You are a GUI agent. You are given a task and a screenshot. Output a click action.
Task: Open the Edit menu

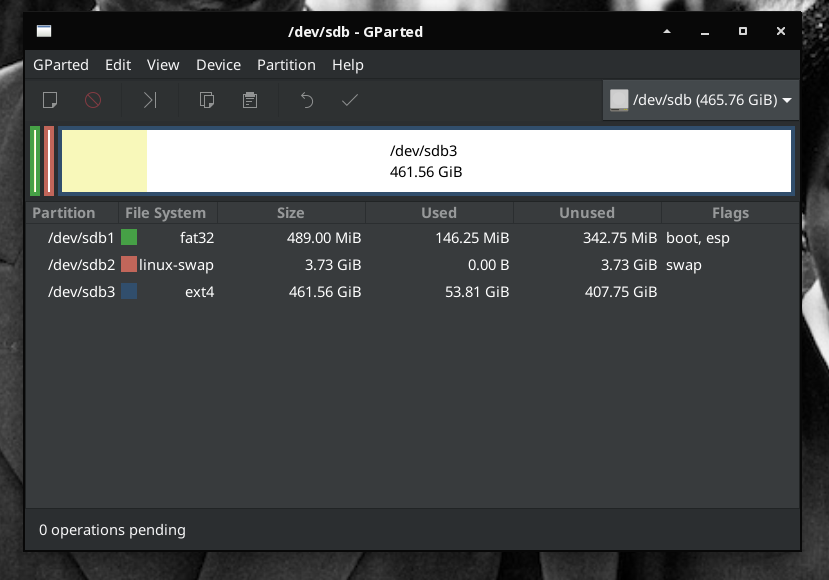click(x=118, y=65)
